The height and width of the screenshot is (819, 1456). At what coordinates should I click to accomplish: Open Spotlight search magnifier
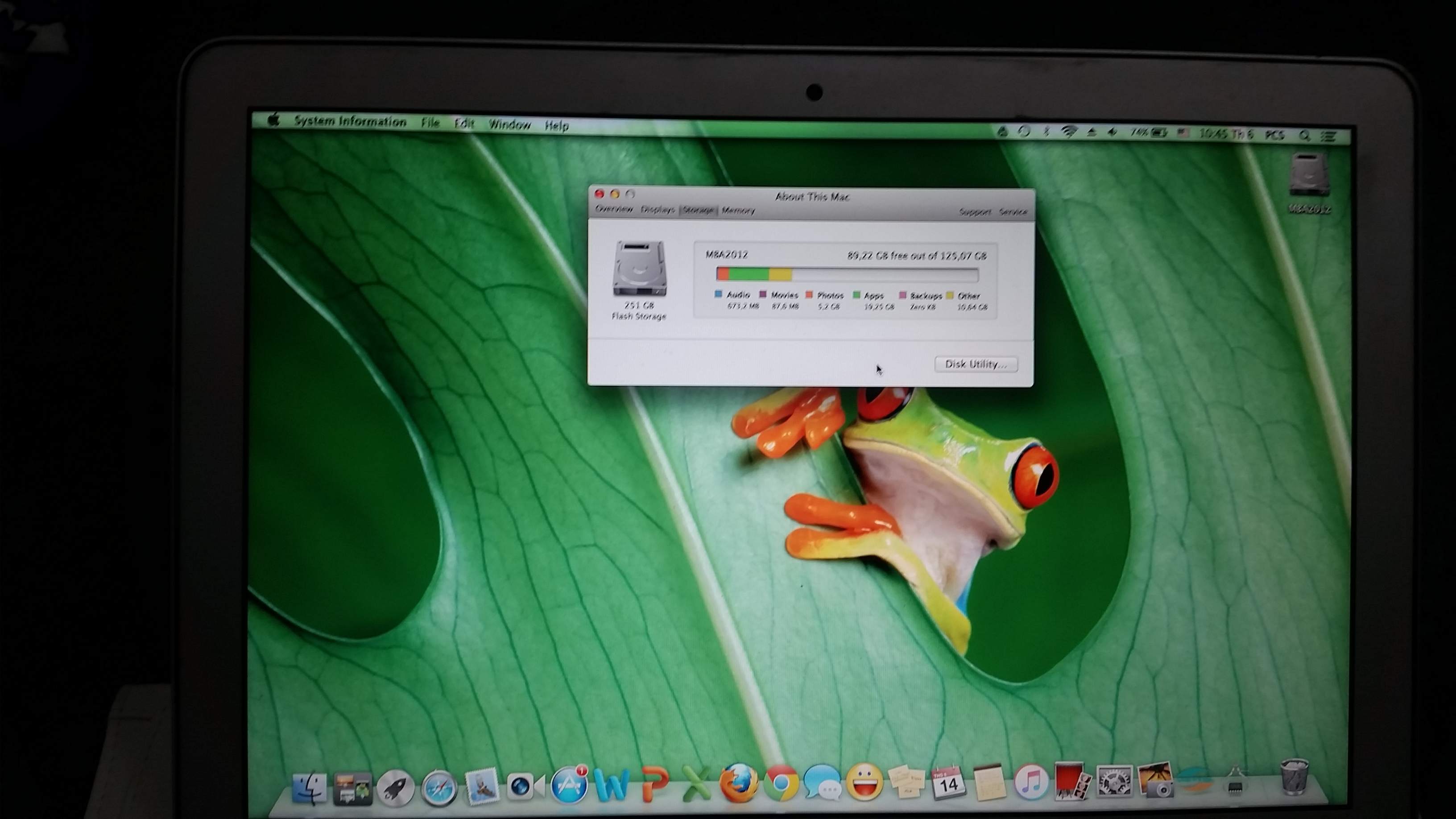(x=1304, y=136)
